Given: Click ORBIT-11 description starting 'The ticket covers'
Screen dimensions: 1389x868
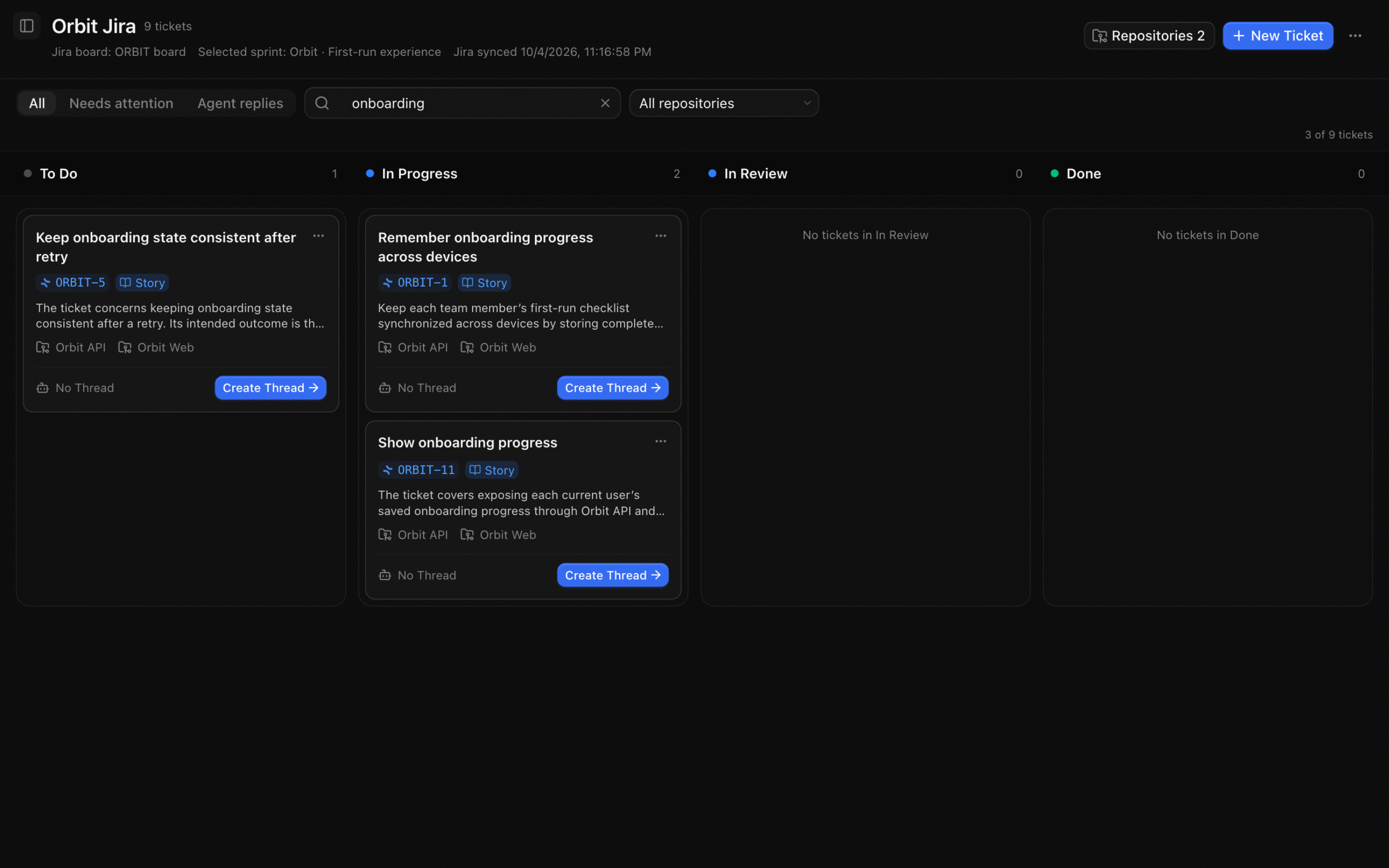Looking at the screenshot, I should [x=522, y=503].
